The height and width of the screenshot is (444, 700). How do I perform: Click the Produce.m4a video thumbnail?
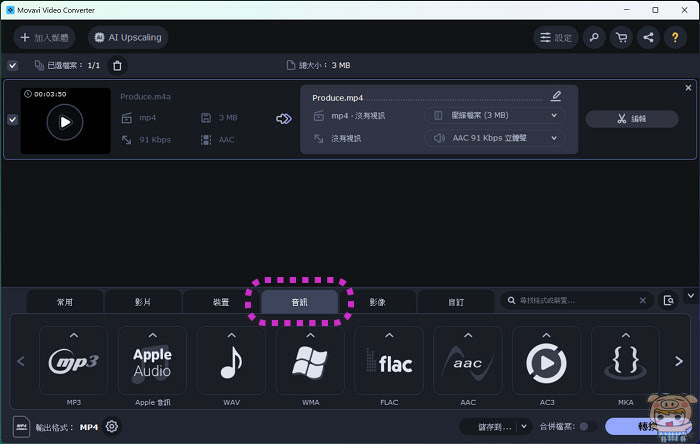click(66, 121)
